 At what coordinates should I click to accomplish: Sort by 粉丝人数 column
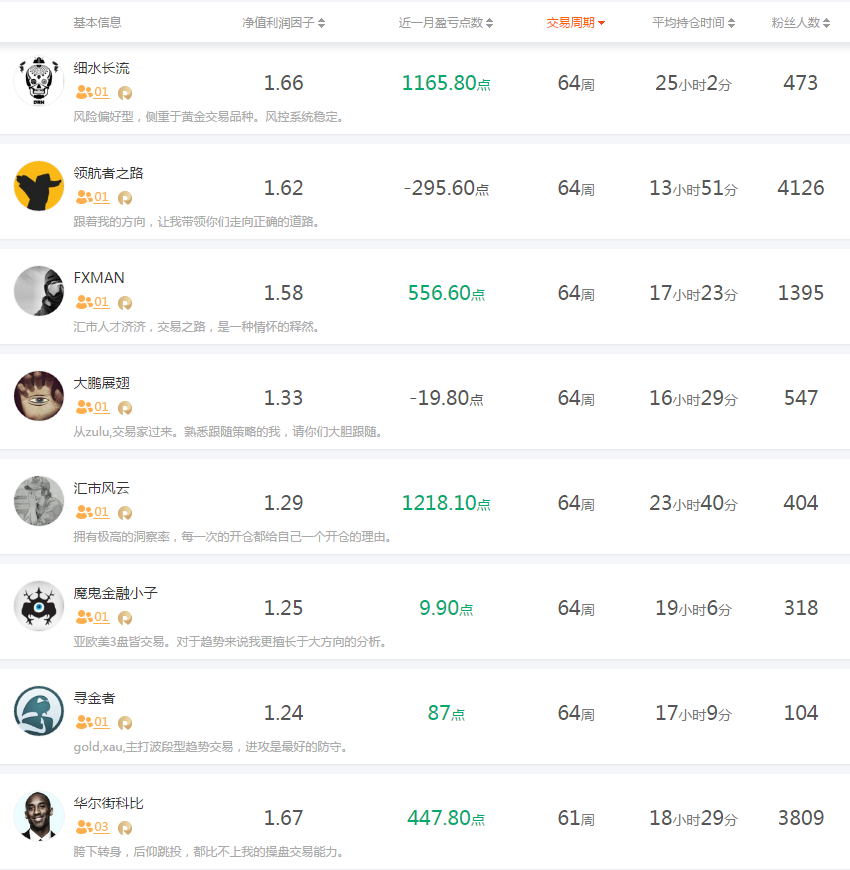coord(801,23)
